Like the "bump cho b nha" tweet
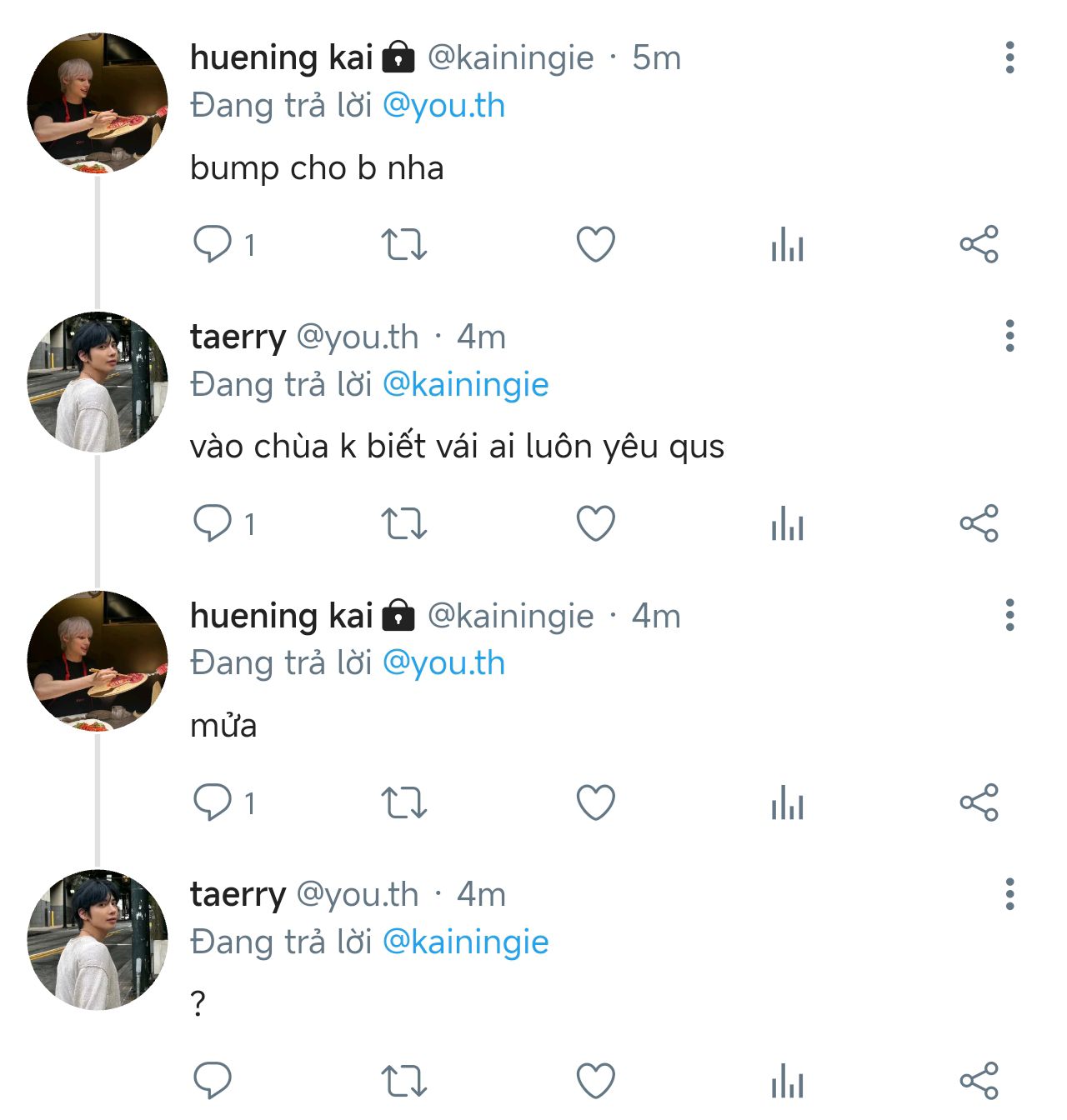1067x1120 pixels. tap(595, 244)
